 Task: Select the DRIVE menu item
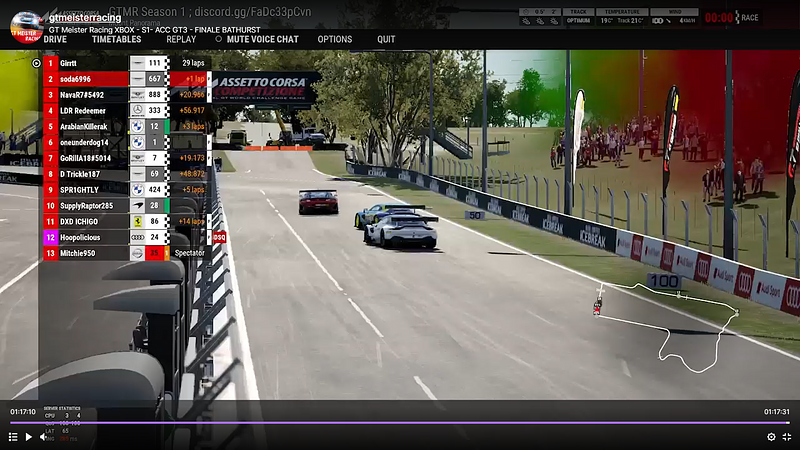[x=55, y=39]
